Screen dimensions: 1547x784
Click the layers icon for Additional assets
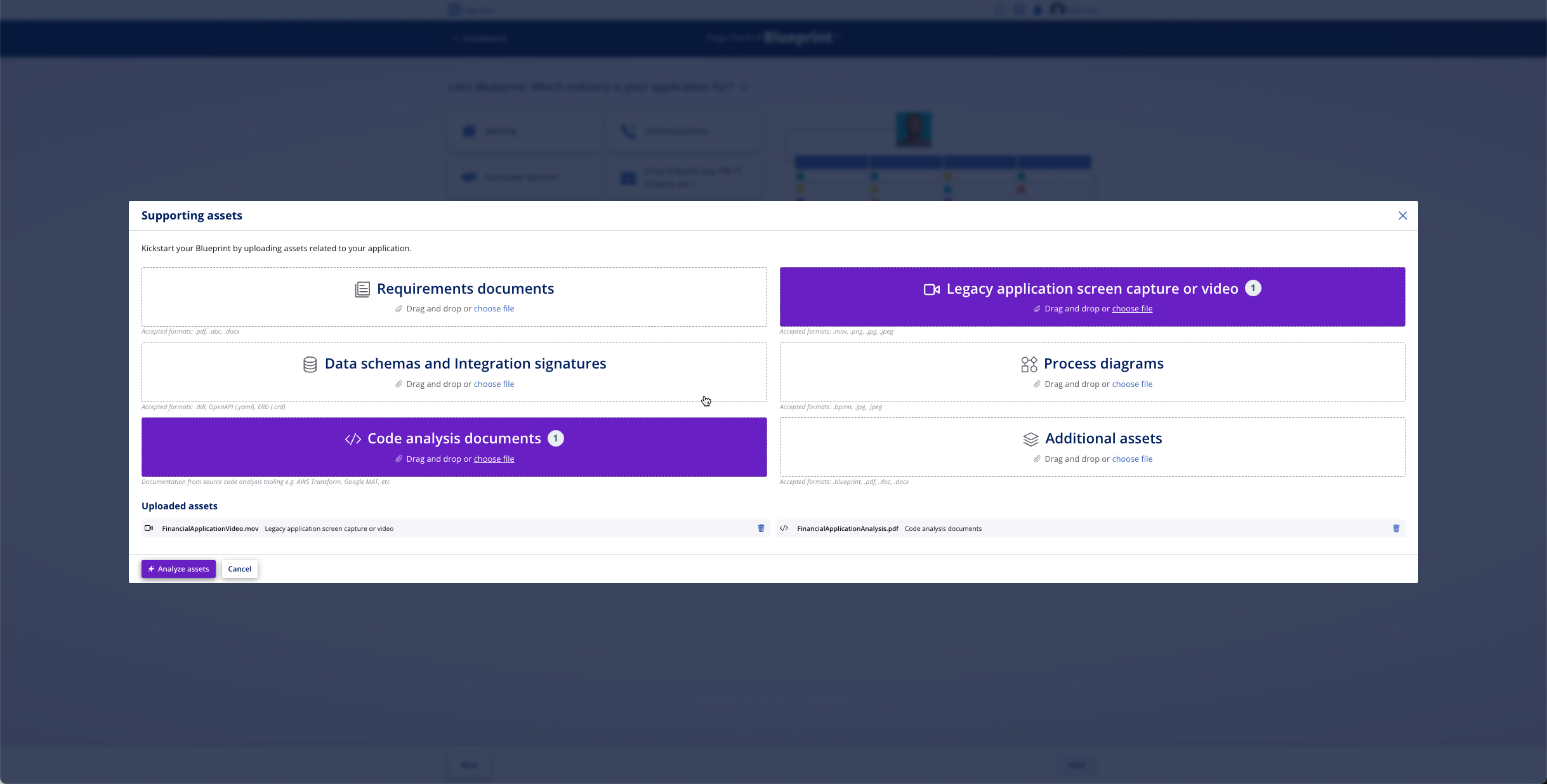pyautogui.click(x=1030, y=439)
